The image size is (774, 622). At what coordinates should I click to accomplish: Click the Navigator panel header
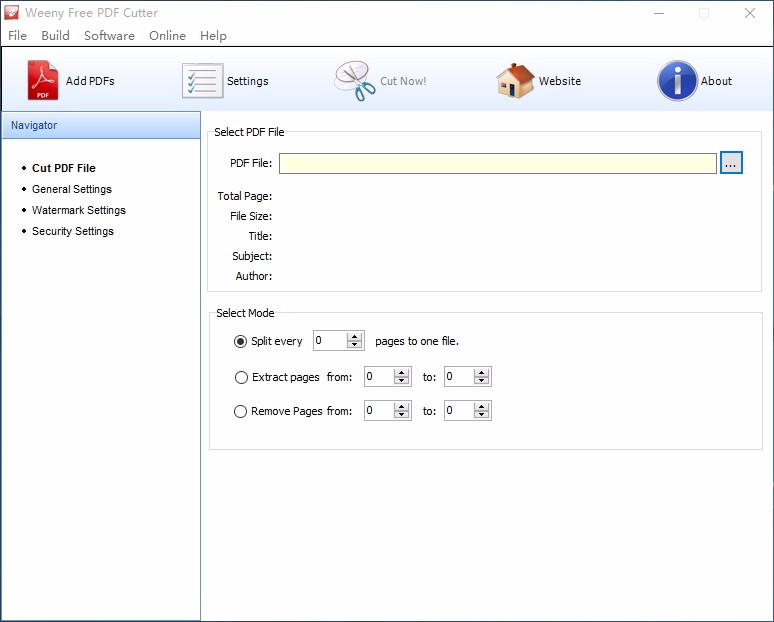pos(101,125)
